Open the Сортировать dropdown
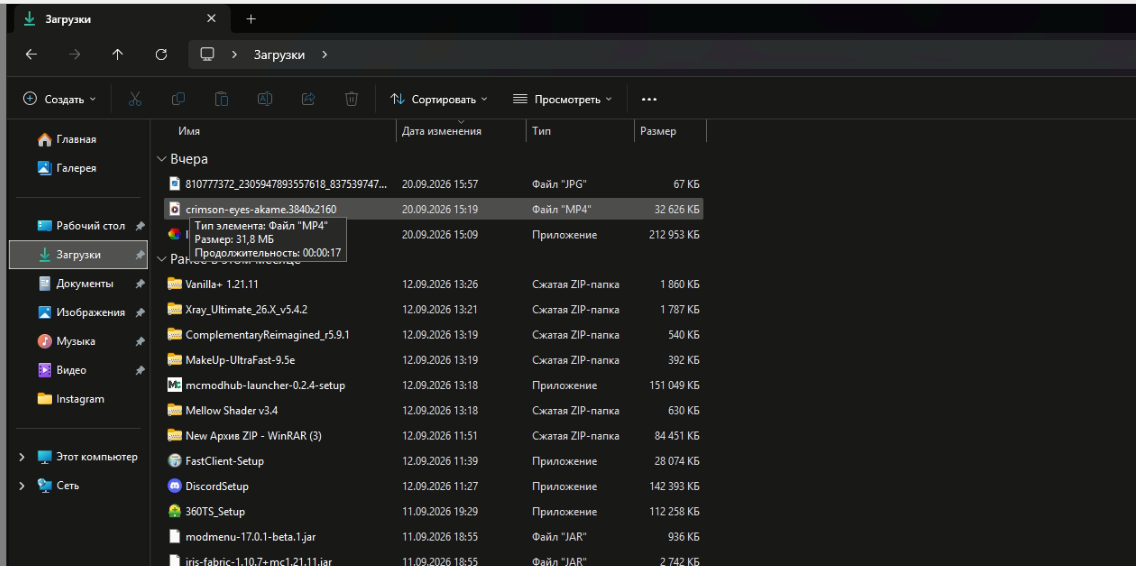The image size is (1136, 566). click(x=439, y=99)
